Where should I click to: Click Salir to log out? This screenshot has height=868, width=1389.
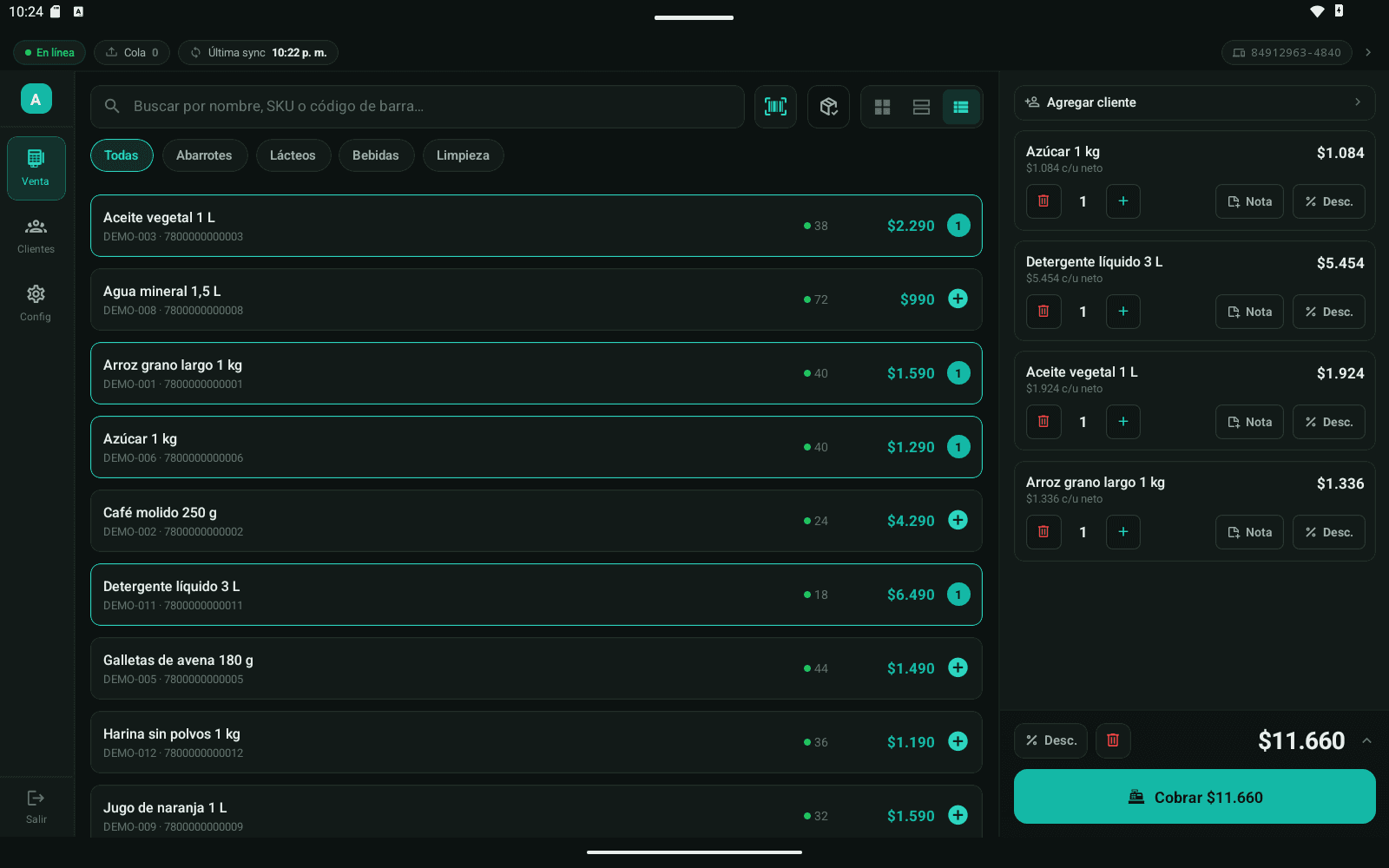click(36, 806)
